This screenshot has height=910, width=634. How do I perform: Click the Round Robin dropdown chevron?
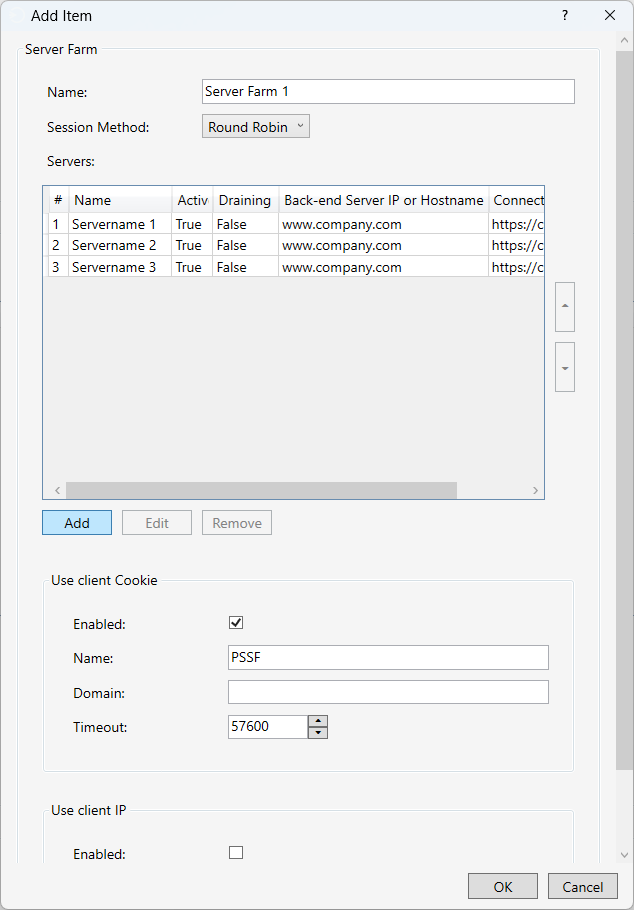pyautogui.click(x=298, y=125)
